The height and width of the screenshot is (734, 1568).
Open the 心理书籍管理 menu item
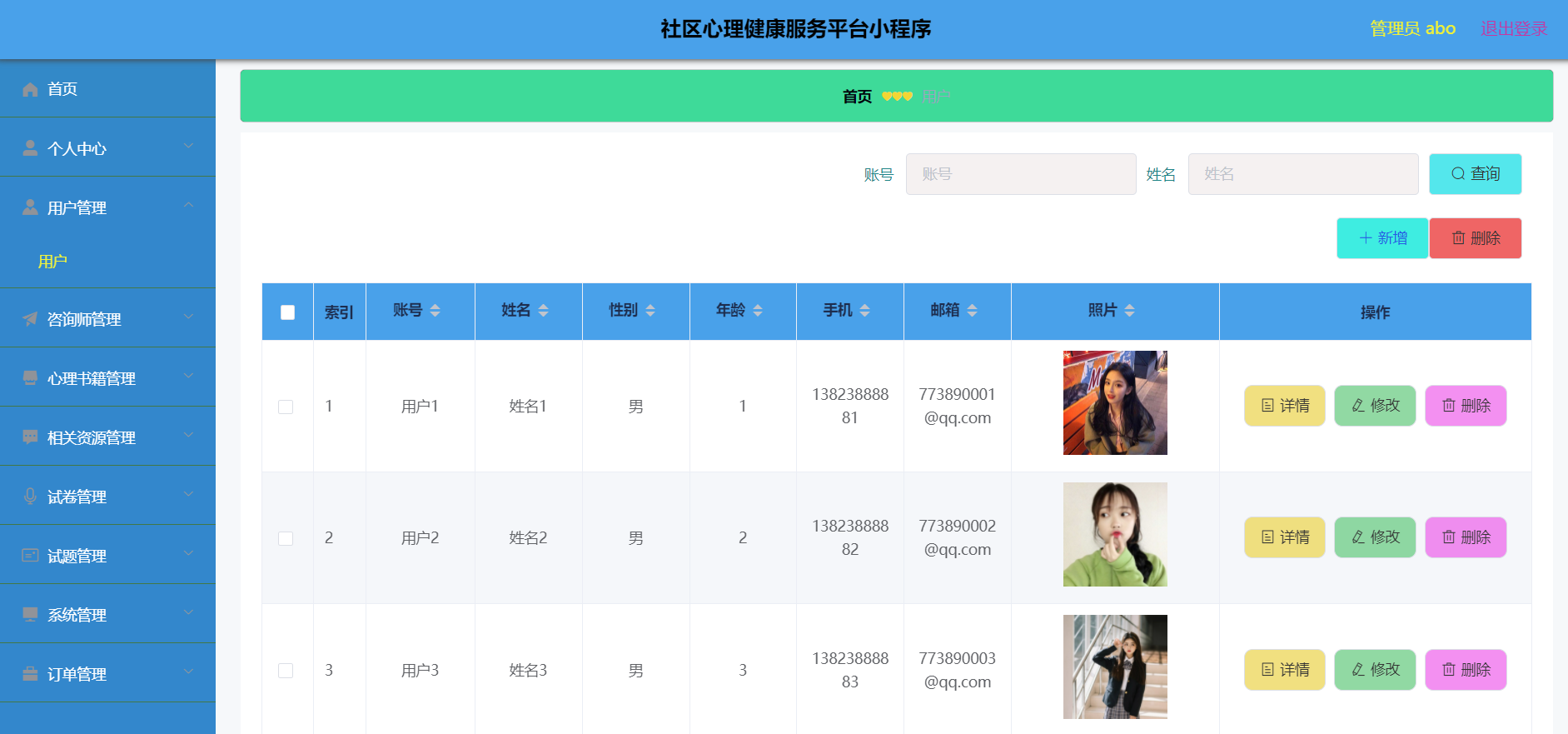point(92,378)
